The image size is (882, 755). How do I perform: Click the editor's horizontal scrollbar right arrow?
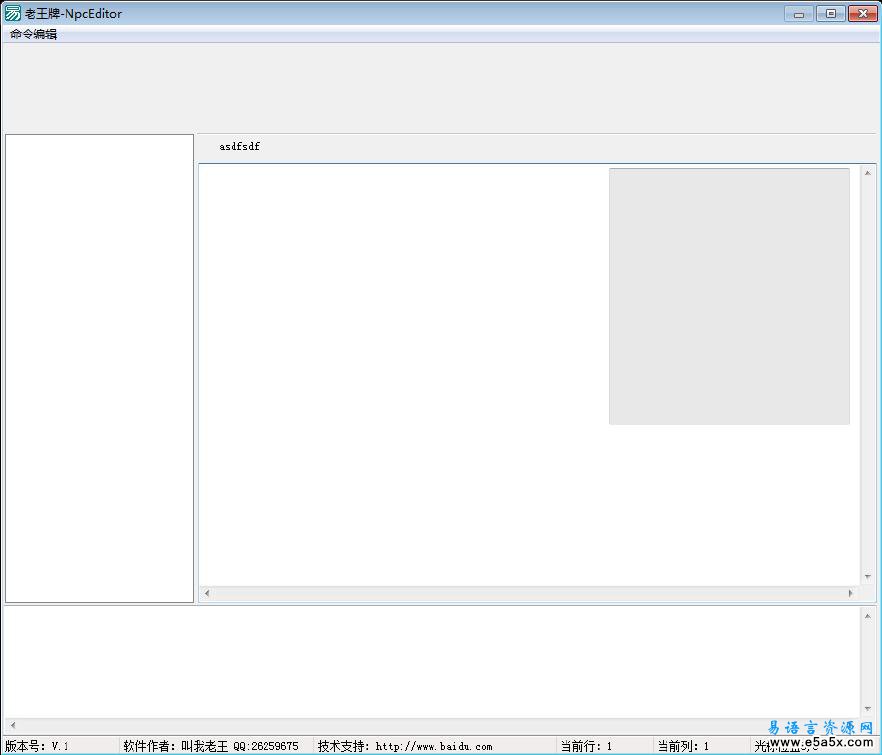(x=850, y=593)
